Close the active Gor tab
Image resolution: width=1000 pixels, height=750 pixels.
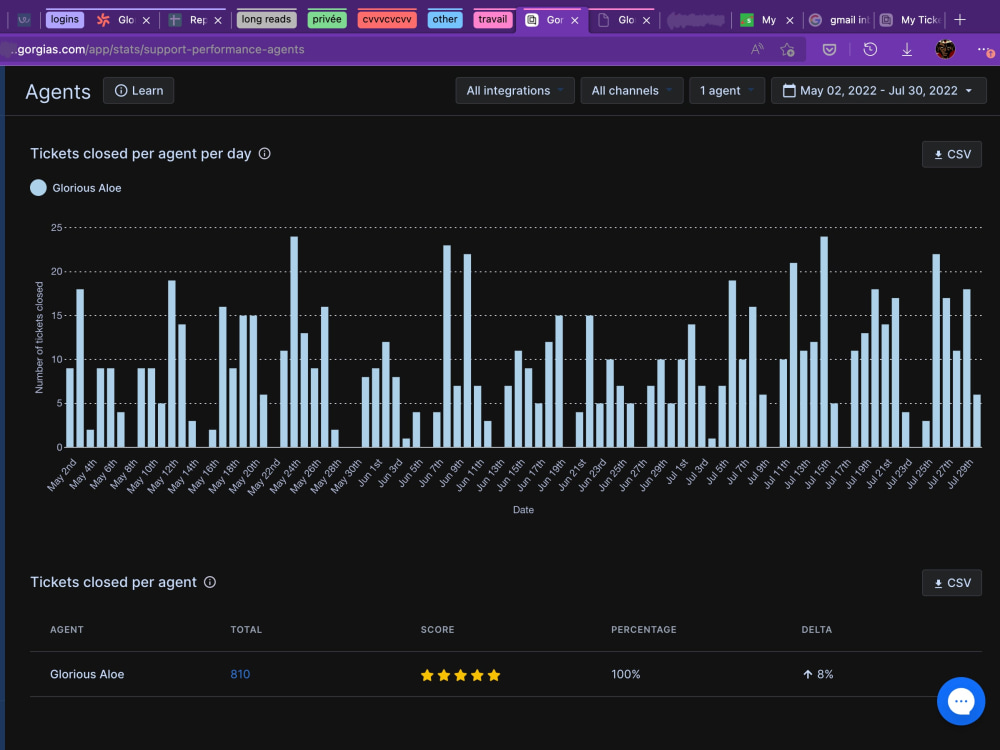[575, 20]
